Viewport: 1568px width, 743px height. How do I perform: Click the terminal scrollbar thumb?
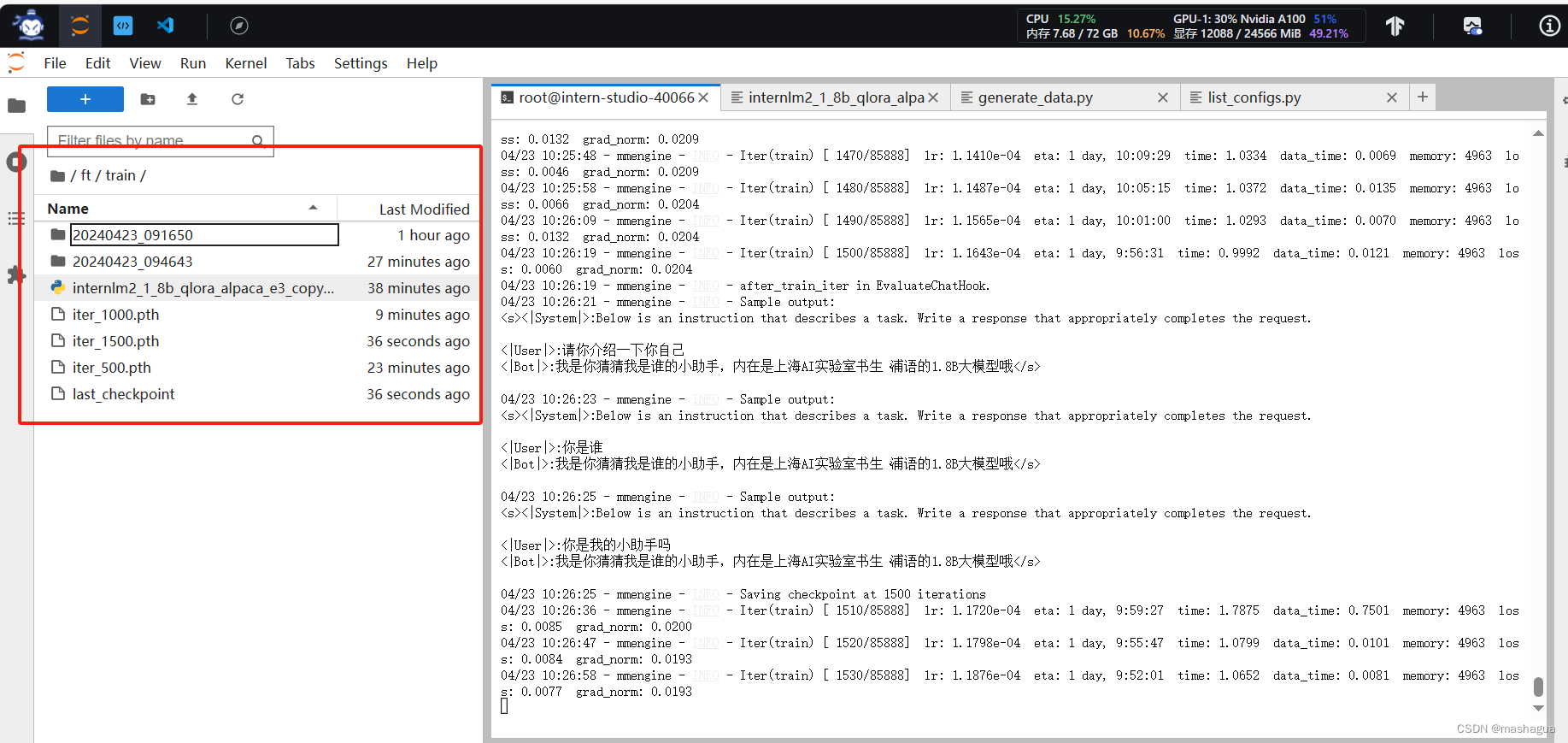point(1538,687)
